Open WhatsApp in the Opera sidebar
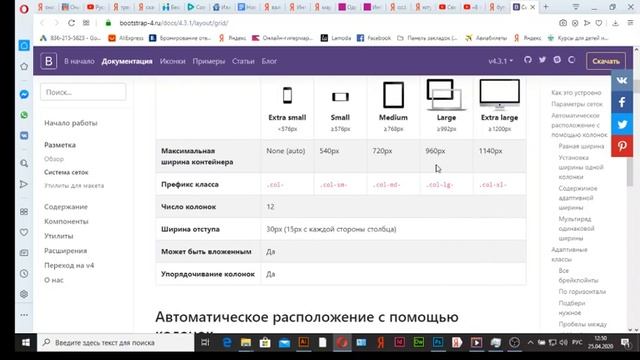The width and height of the screenshot is (640, 360). [24, 115]
